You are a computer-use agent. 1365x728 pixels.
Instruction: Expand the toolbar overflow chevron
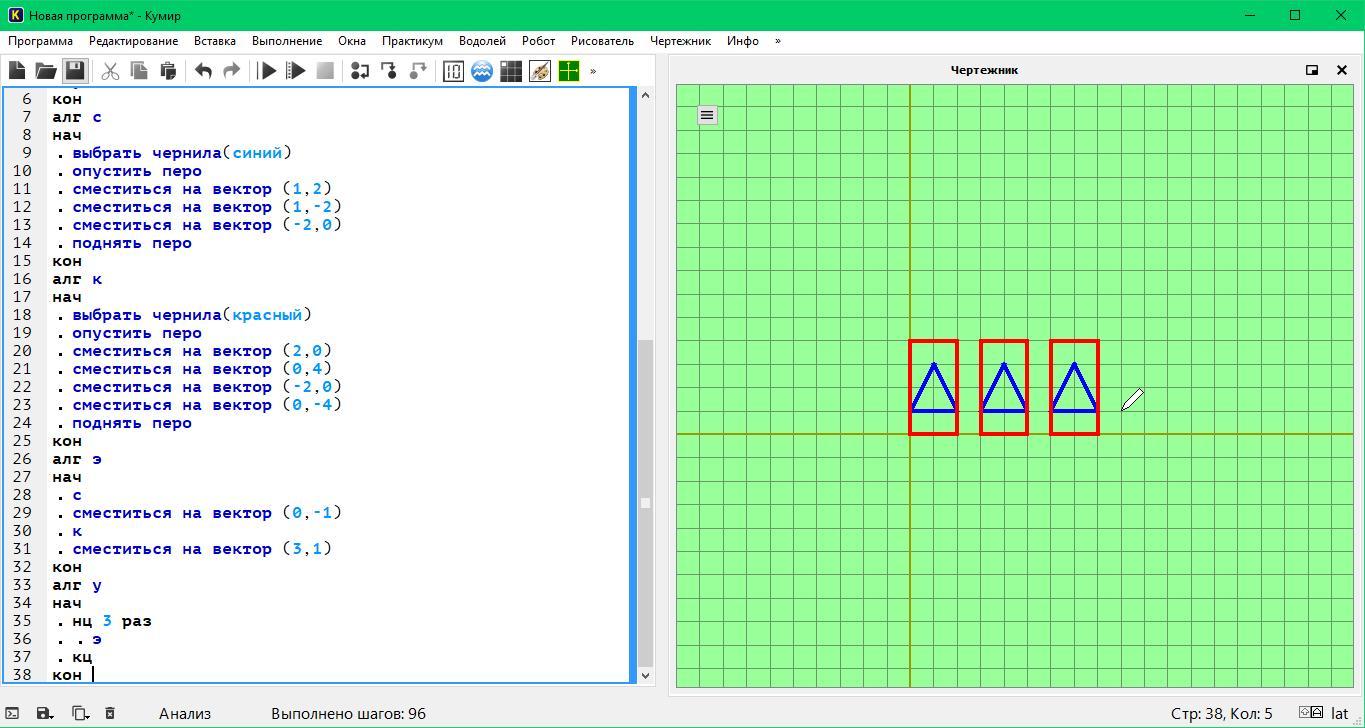(593, 71)
